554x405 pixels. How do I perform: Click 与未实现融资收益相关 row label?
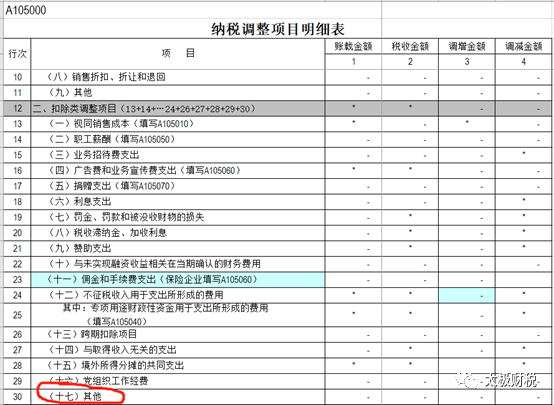pyautogui.click(x=178, y=264)
